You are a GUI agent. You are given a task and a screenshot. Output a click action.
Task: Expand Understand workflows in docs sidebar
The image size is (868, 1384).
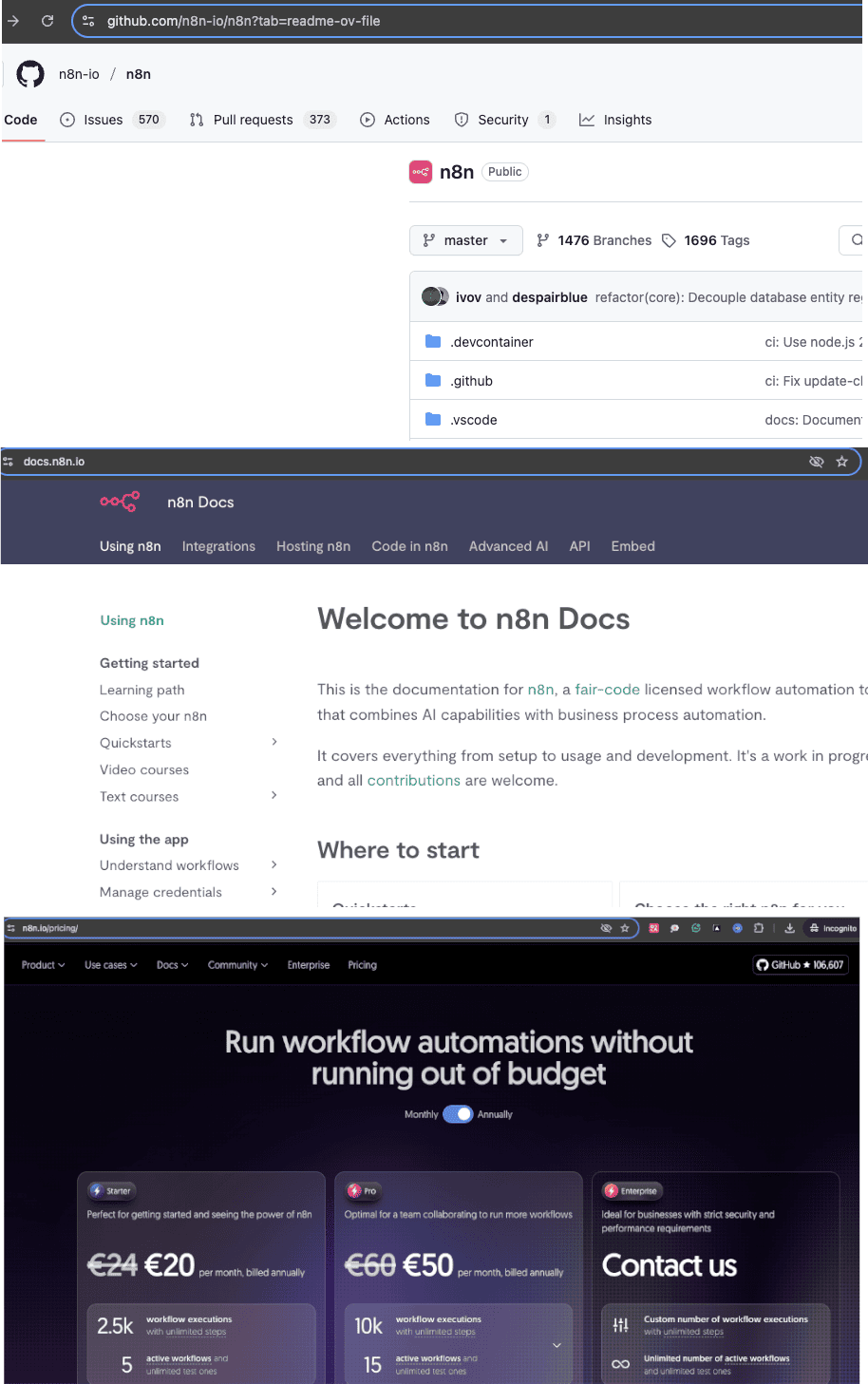tap(274, 864)
